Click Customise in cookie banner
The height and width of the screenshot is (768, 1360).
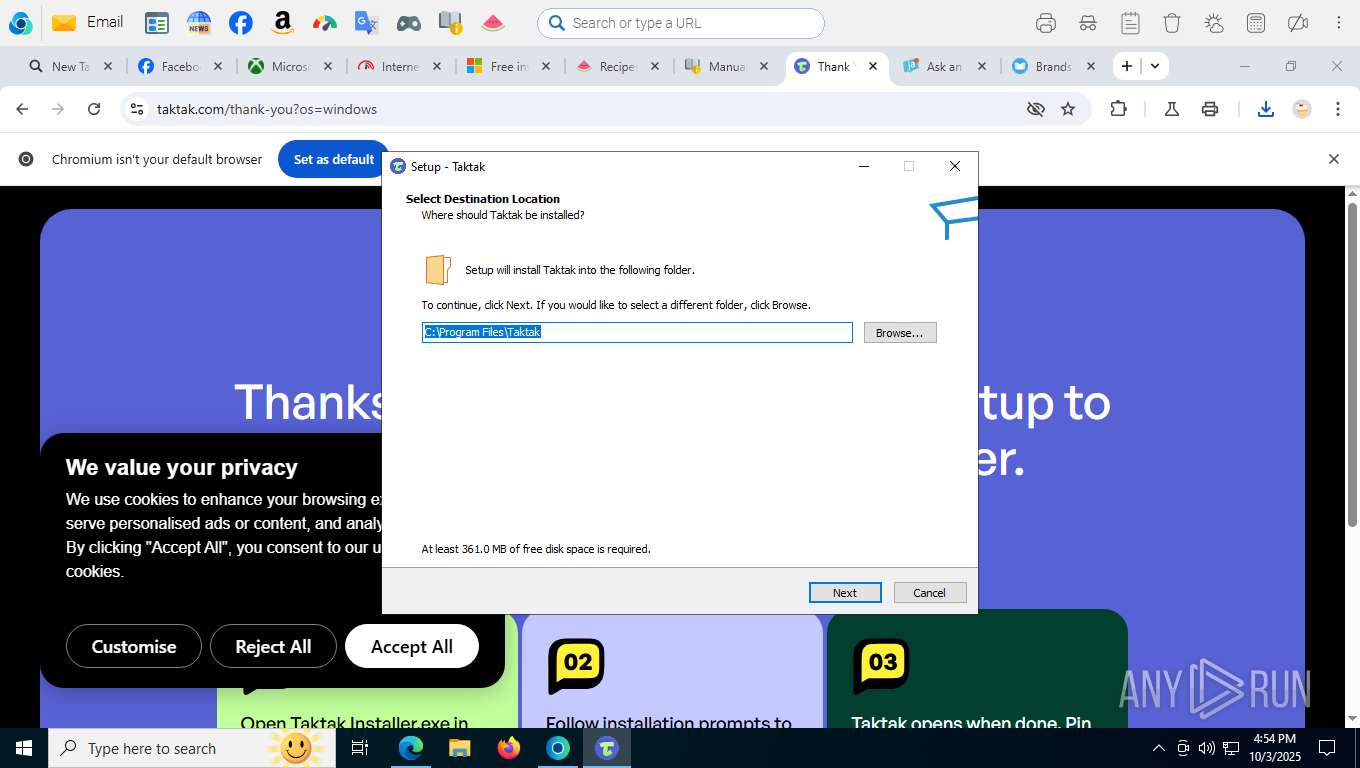(x=134, y=646)
